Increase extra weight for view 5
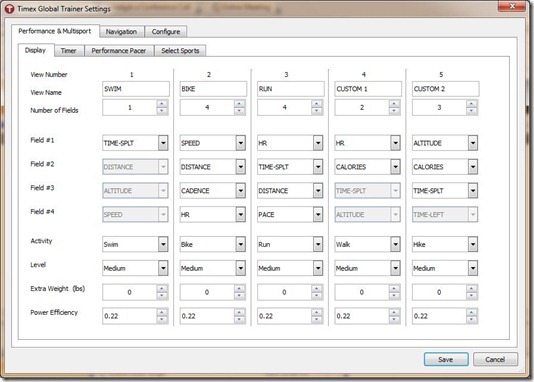The height and width of the screenshot is (382, 534). click(472, 288)
